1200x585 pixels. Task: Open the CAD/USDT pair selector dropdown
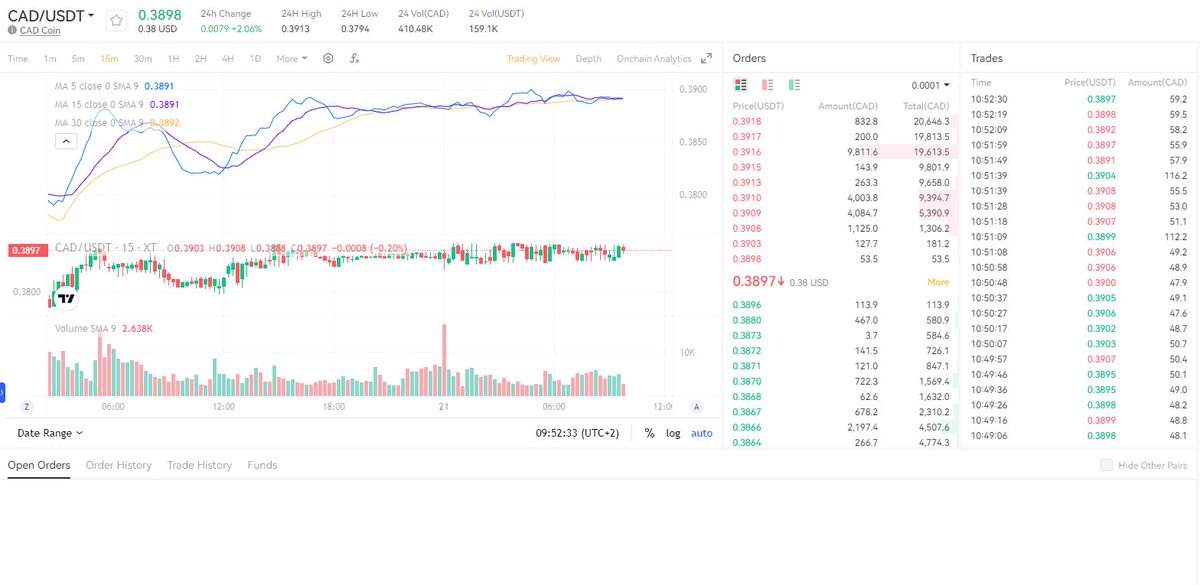coord(52,16)
